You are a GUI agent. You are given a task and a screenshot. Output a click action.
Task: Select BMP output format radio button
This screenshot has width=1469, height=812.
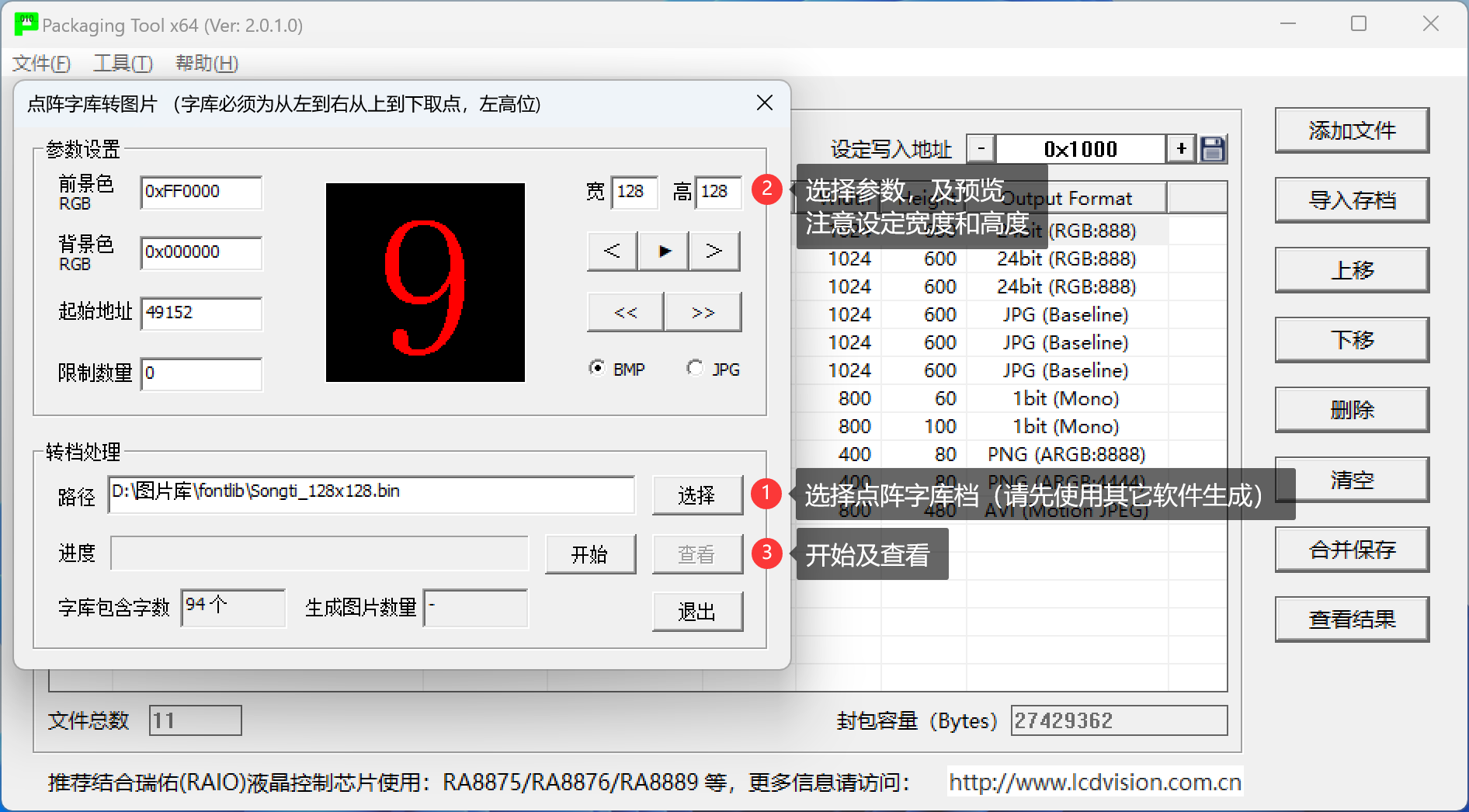click(x=597, y=368)
